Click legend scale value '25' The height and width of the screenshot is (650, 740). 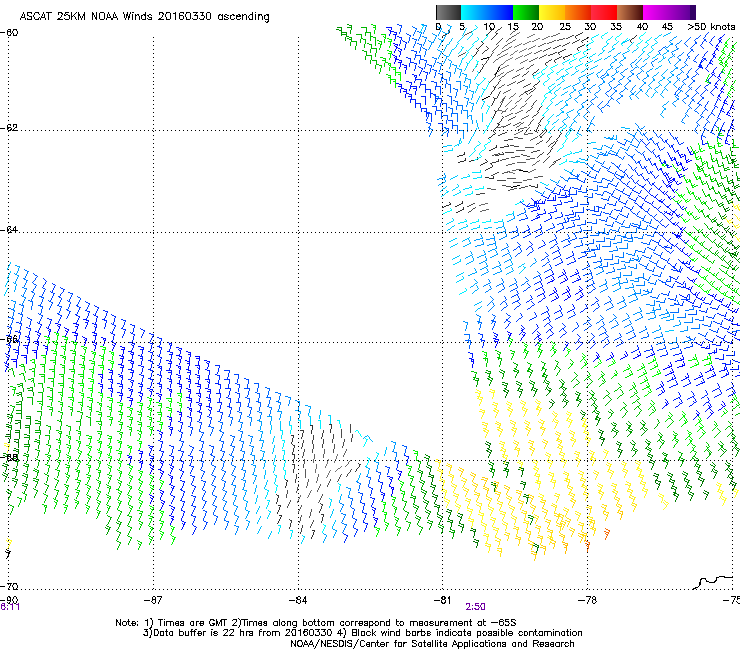click(564, 27)
